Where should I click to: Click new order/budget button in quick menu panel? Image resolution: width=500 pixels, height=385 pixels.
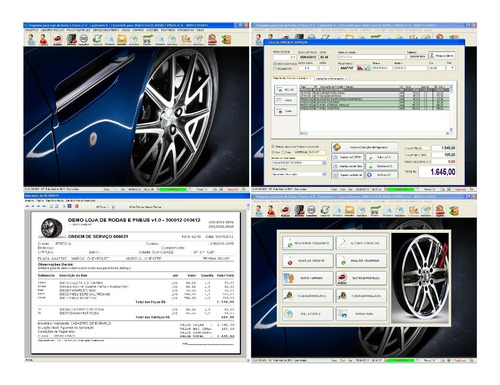pos(308,243)
